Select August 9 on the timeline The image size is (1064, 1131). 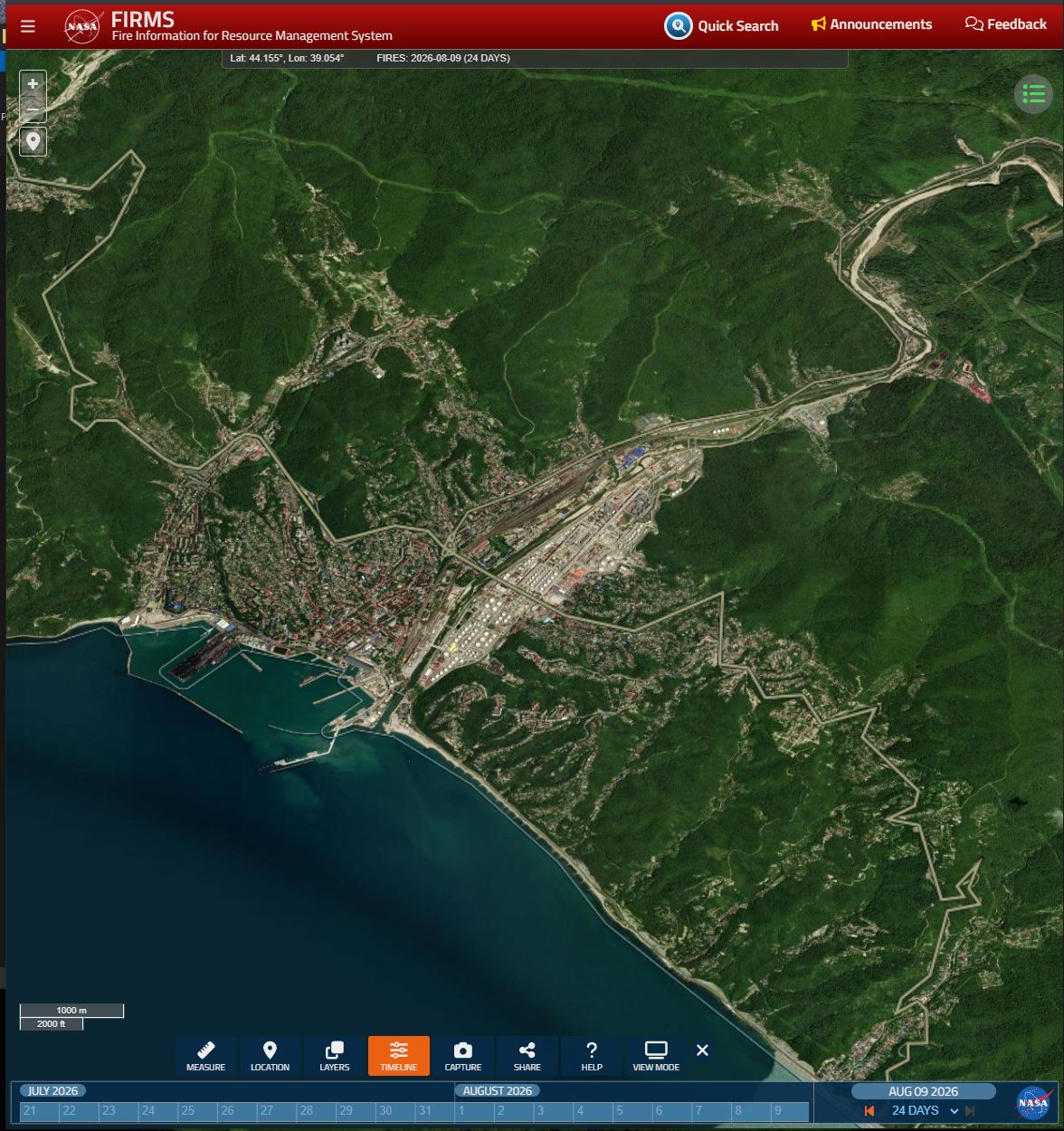coord(790,1111)
